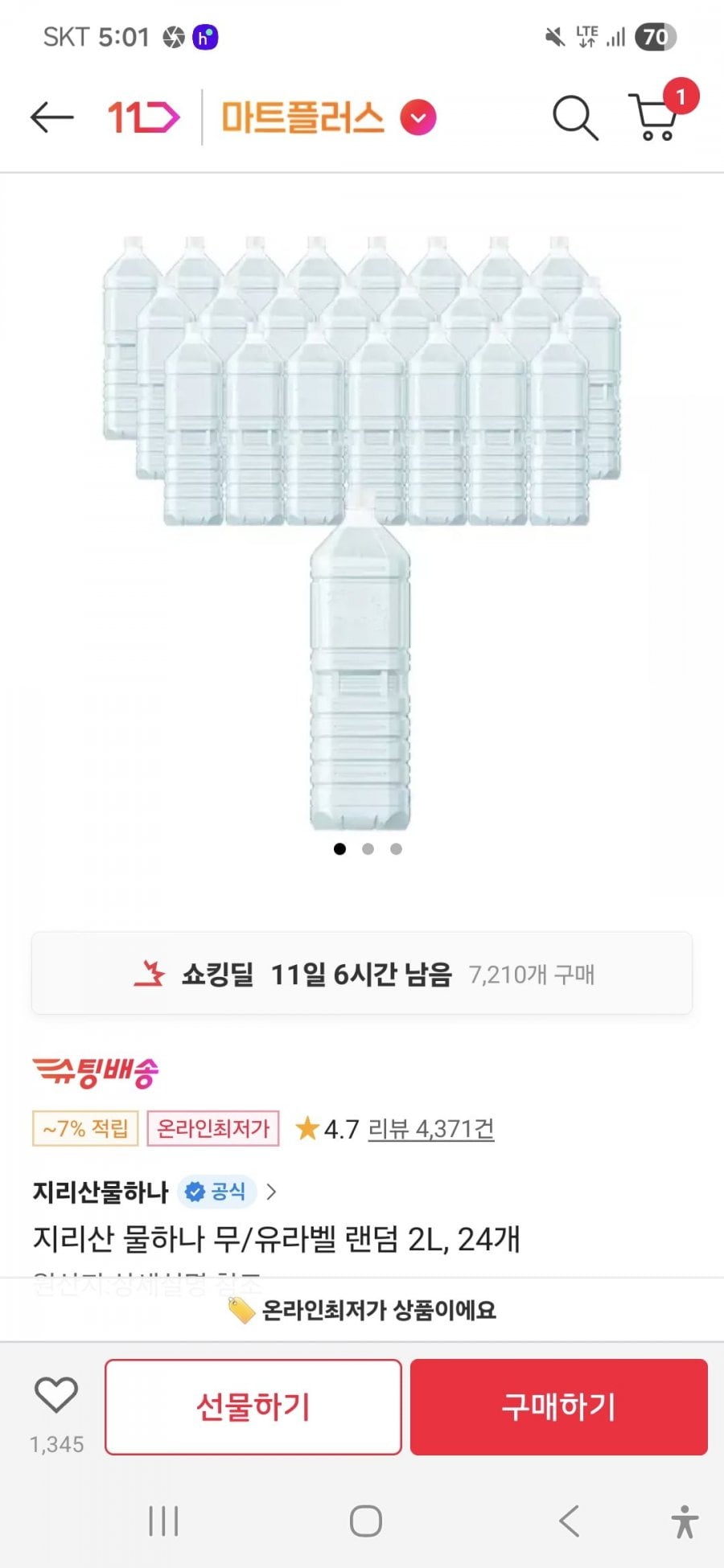Image resolution: width=724 pixels, height=1568 pixels.
Task: Go back using the top-left arrow
Action: pyautogui.click(x=51, y=117)
